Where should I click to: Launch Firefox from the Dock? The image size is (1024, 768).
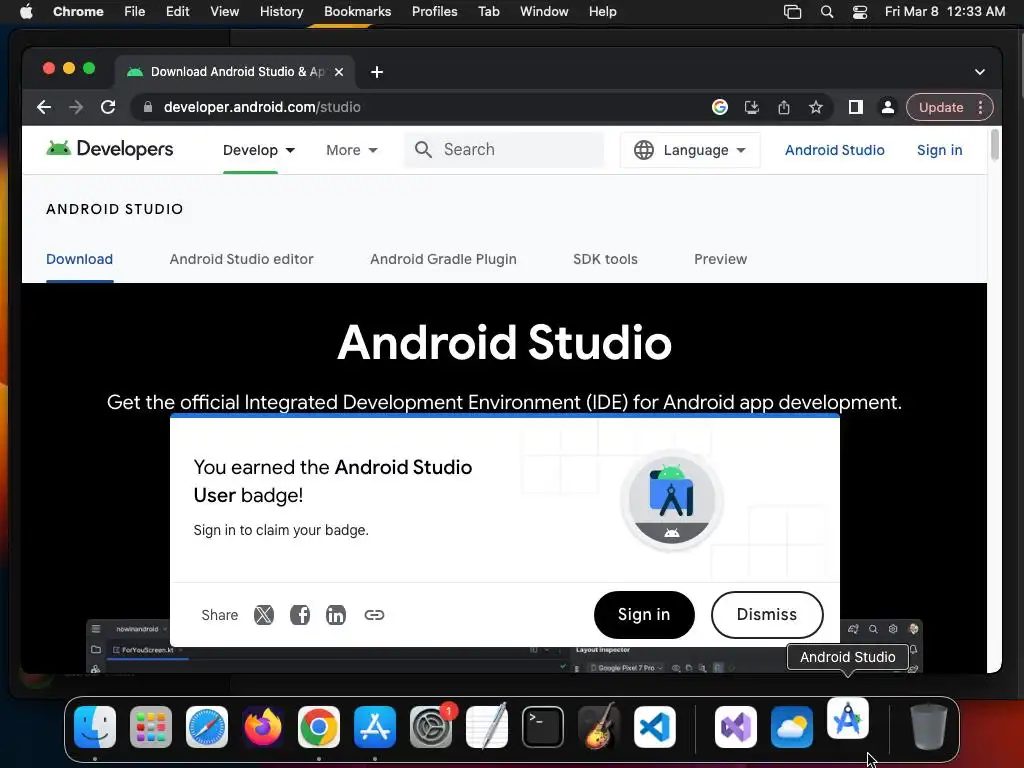[263, 727]
